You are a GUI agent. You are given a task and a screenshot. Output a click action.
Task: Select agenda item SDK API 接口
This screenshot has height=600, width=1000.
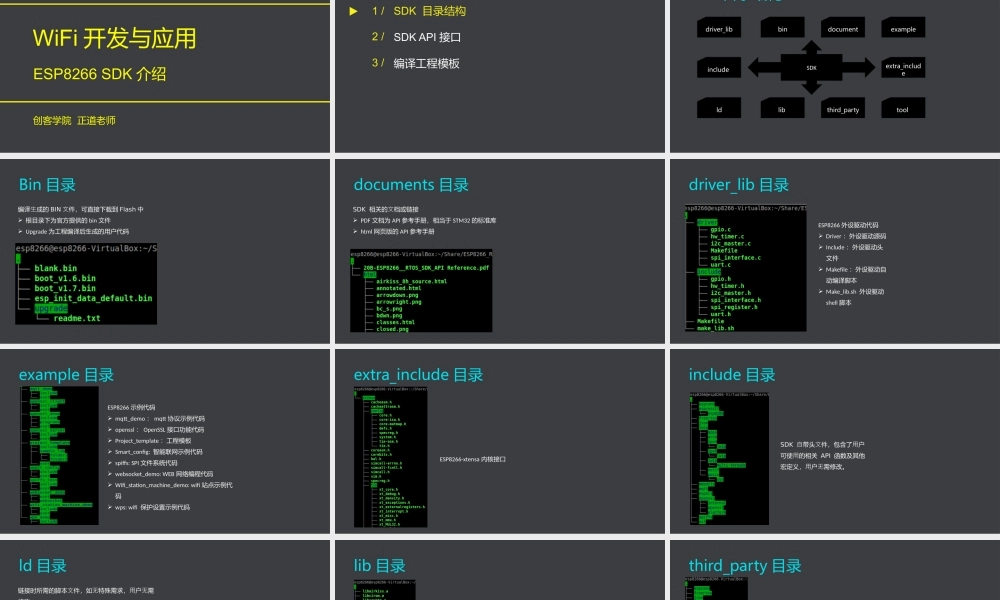[427, 37]
